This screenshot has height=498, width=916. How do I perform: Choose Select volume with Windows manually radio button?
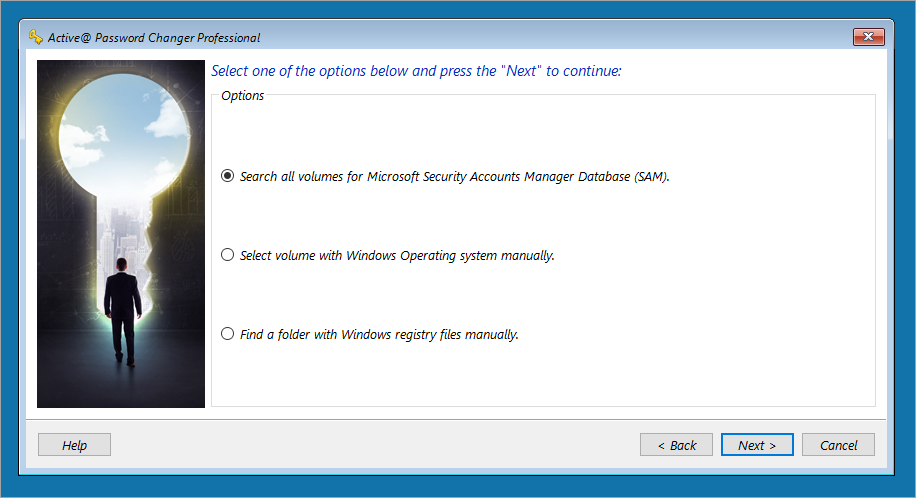228,255
